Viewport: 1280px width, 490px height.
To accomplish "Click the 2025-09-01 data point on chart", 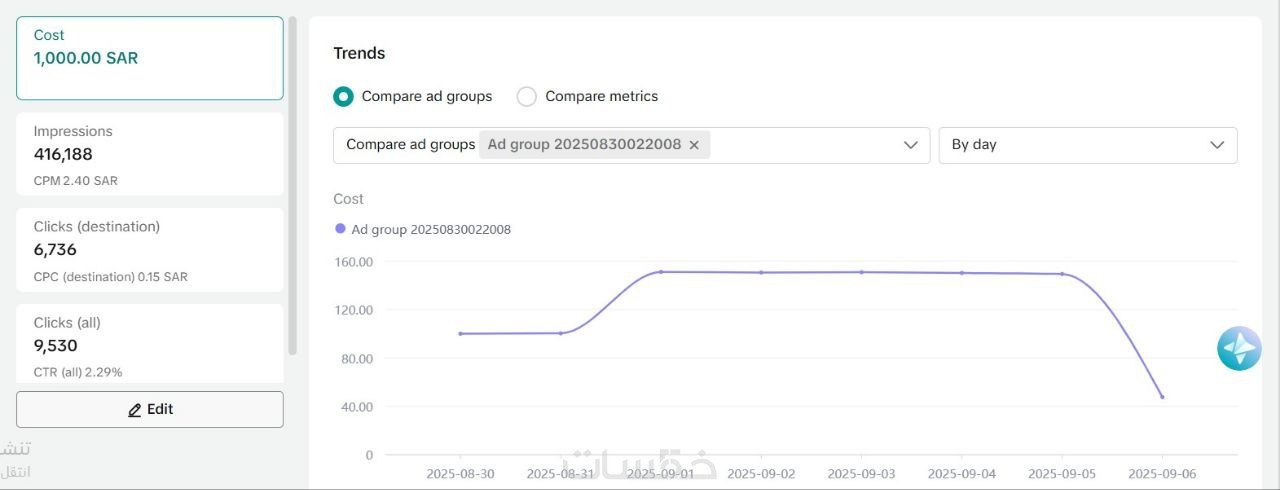I will 661,272.
